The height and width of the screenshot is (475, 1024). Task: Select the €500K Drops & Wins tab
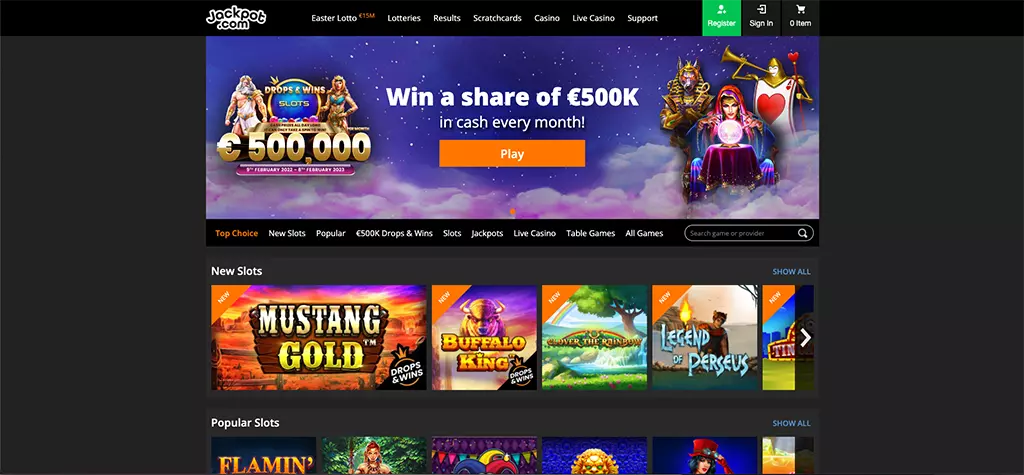(394, 233)
